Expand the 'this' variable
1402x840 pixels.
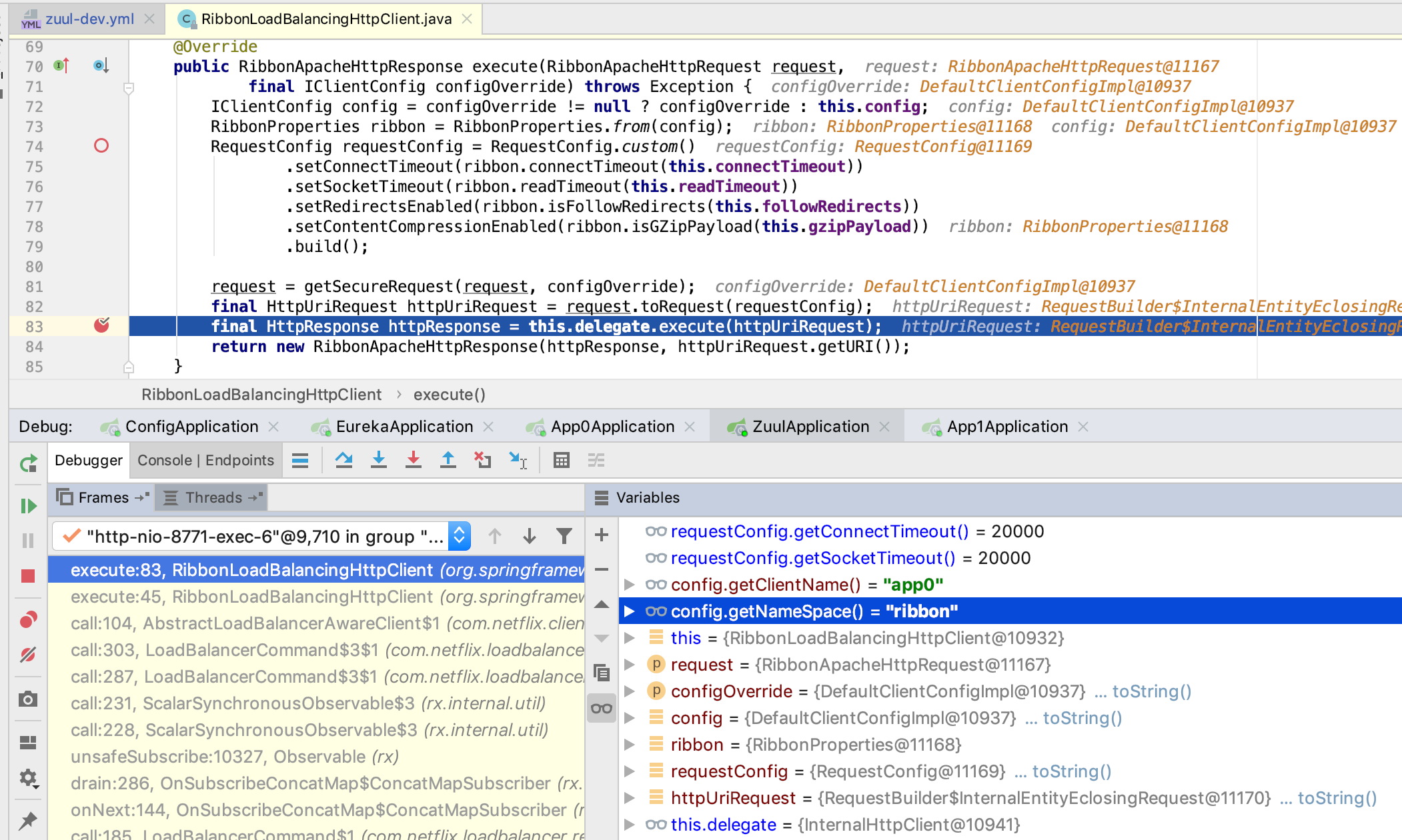pos(629,638)
